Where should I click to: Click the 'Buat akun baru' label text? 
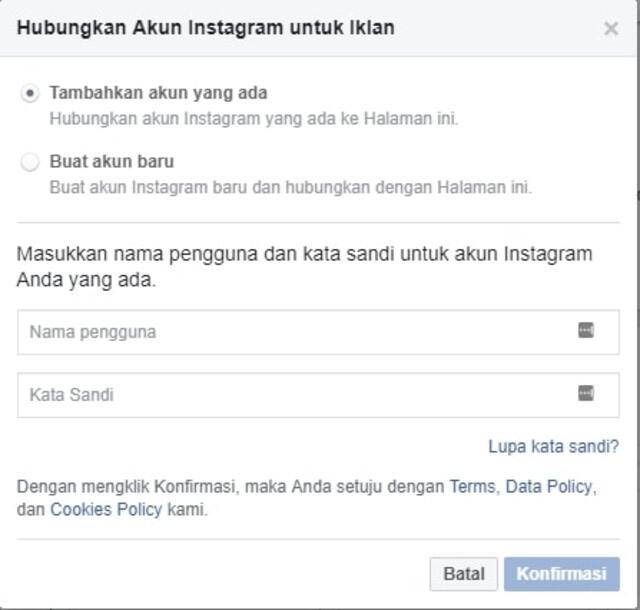click(111, 161)
